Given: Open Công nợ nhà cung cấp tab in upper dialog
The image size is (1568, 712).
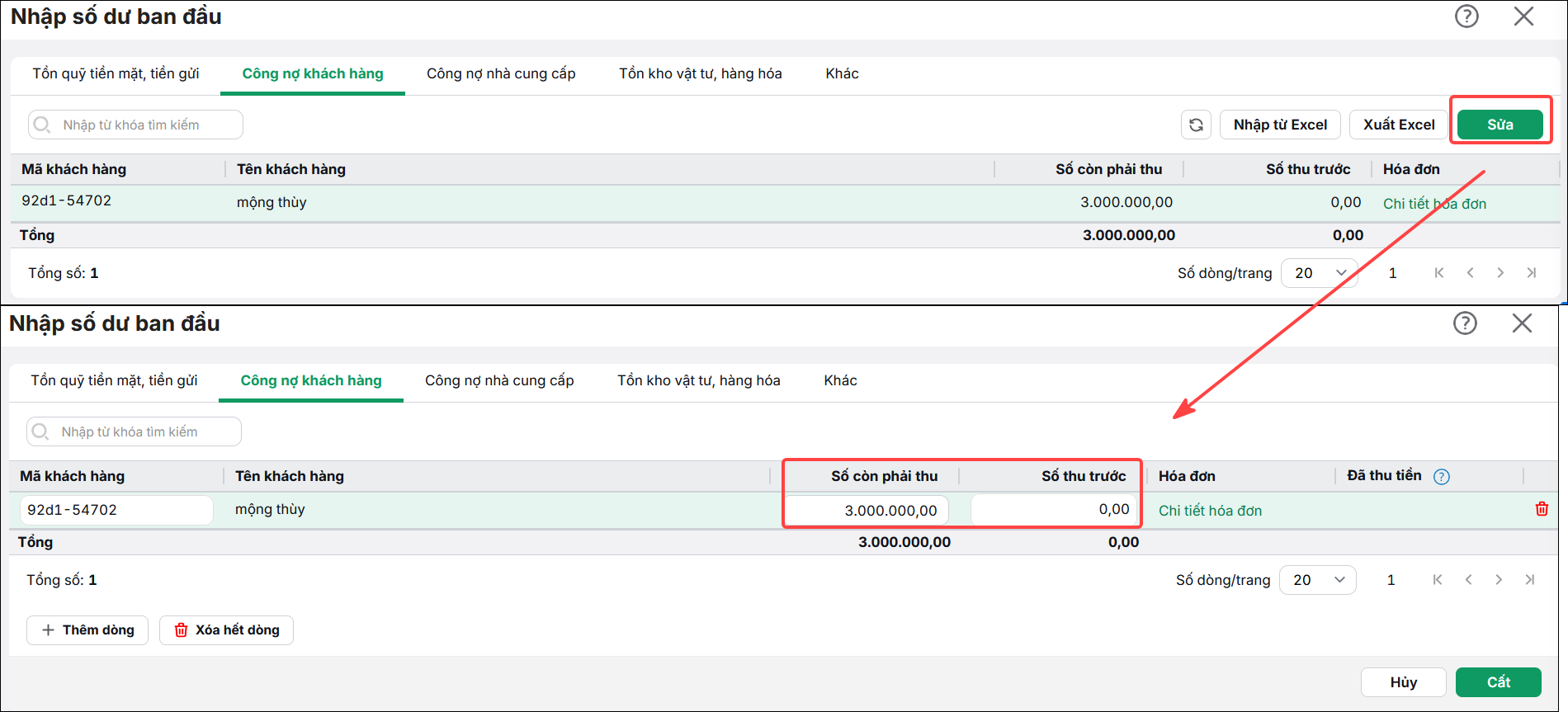Looking at the screenshot, I should click(501, 73).
